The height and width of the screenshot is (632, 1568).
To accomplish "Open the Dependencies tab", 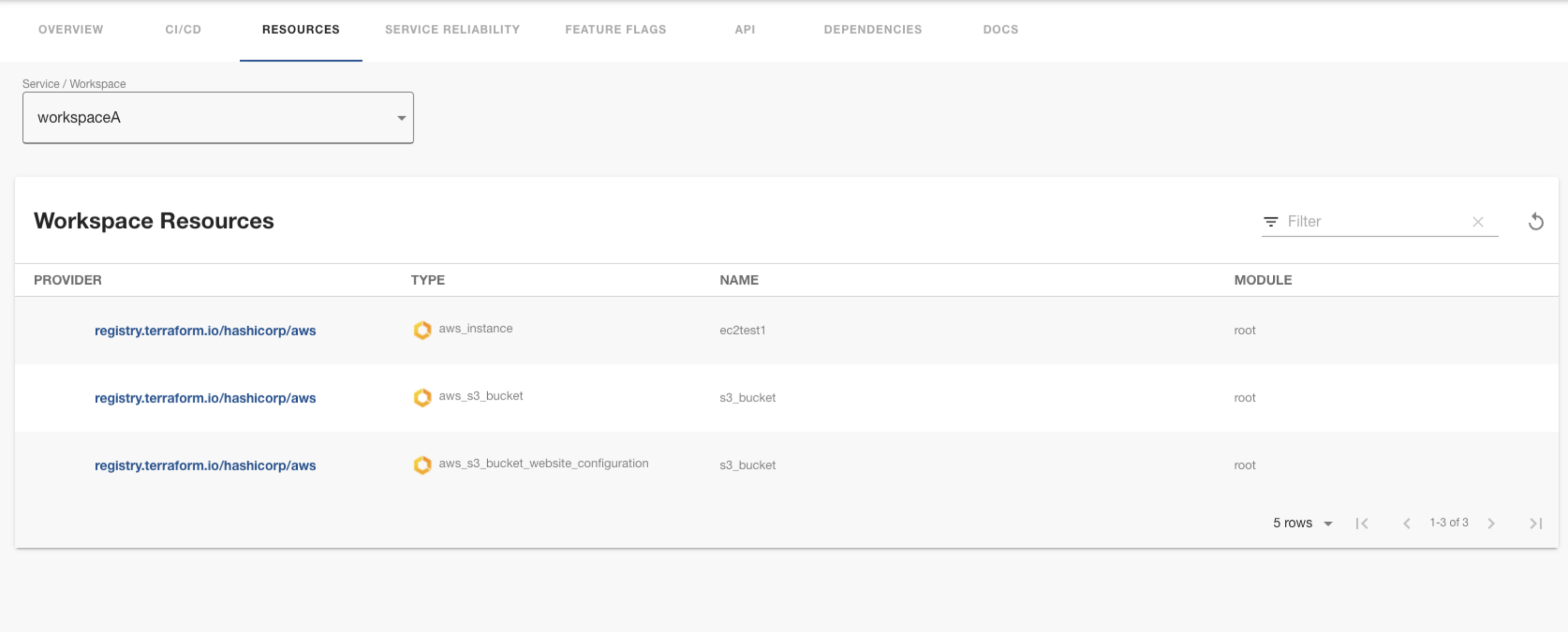I will coord(872,29).
